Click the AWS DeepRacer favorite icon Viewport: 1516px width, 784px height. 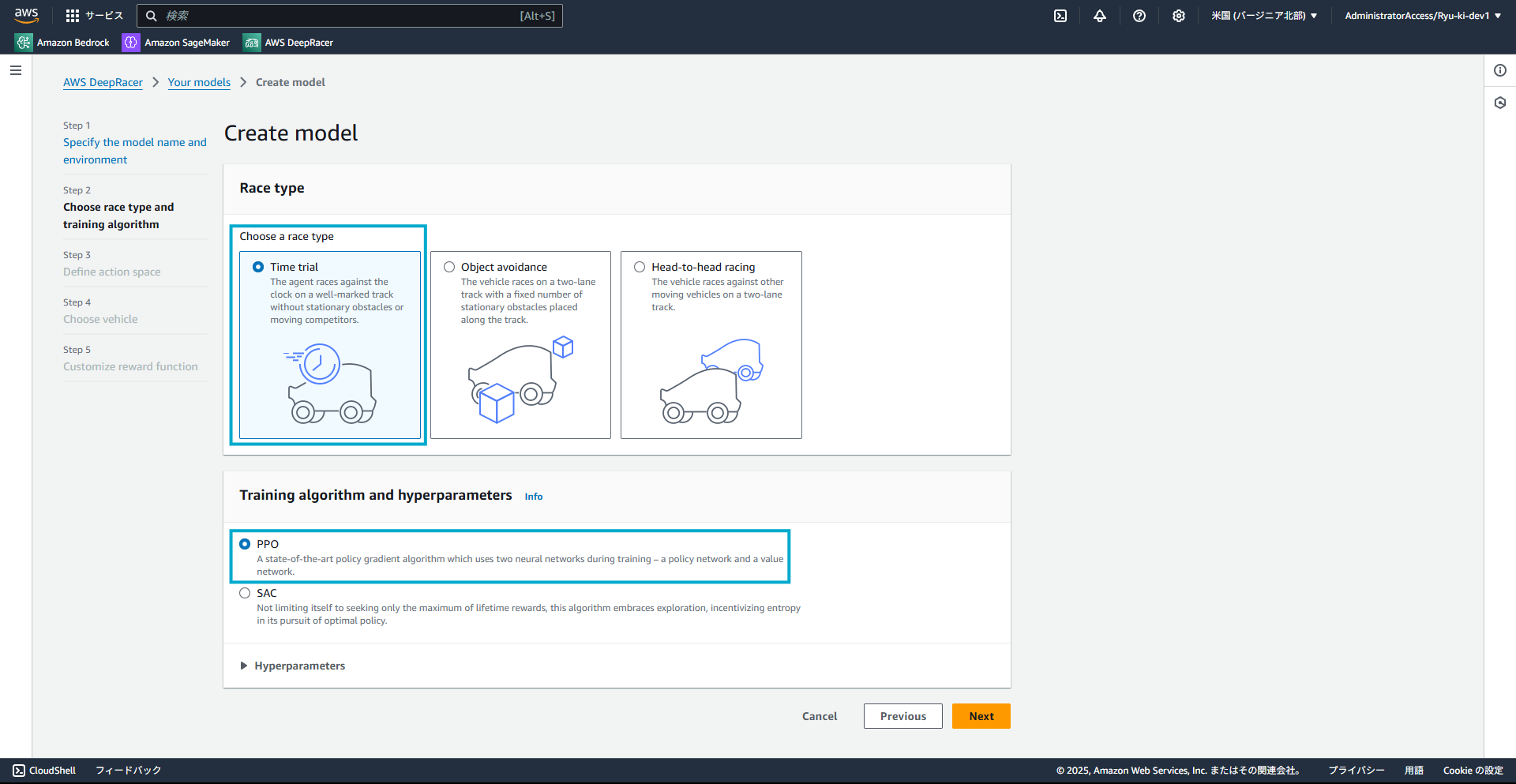pyautogui.click(x=252, y=43)
